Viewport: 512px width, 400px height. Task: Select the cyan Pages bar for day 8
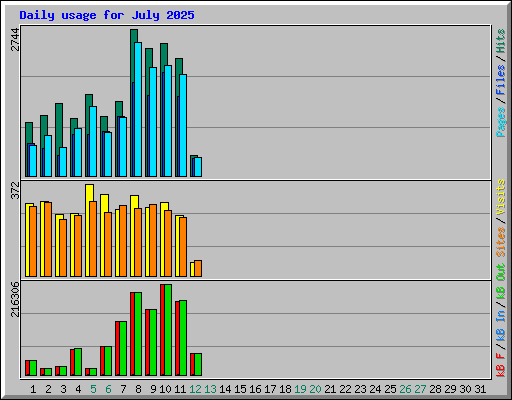138,109
